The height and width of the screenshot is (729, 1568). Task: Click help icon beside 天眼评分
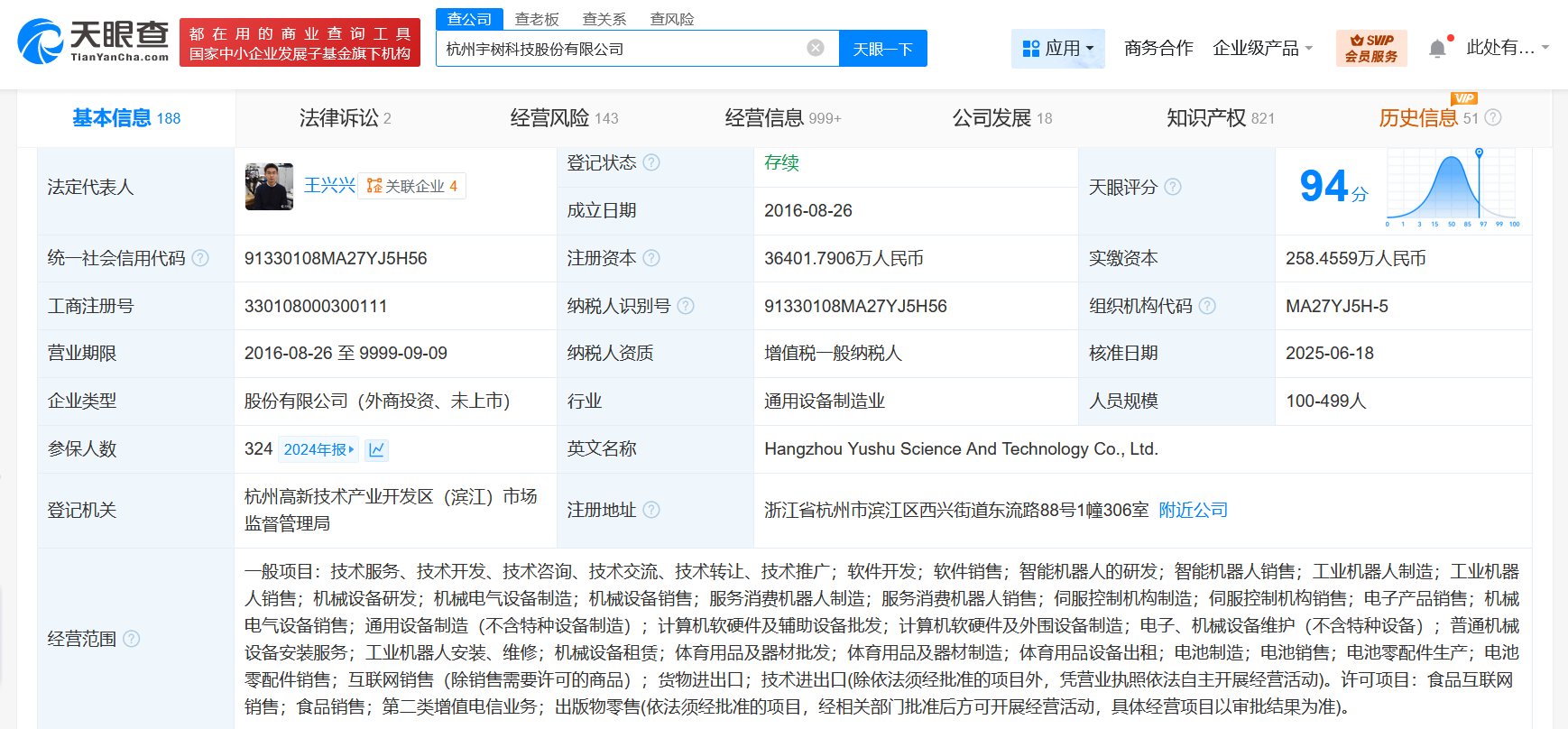[x=1173, y=187]
